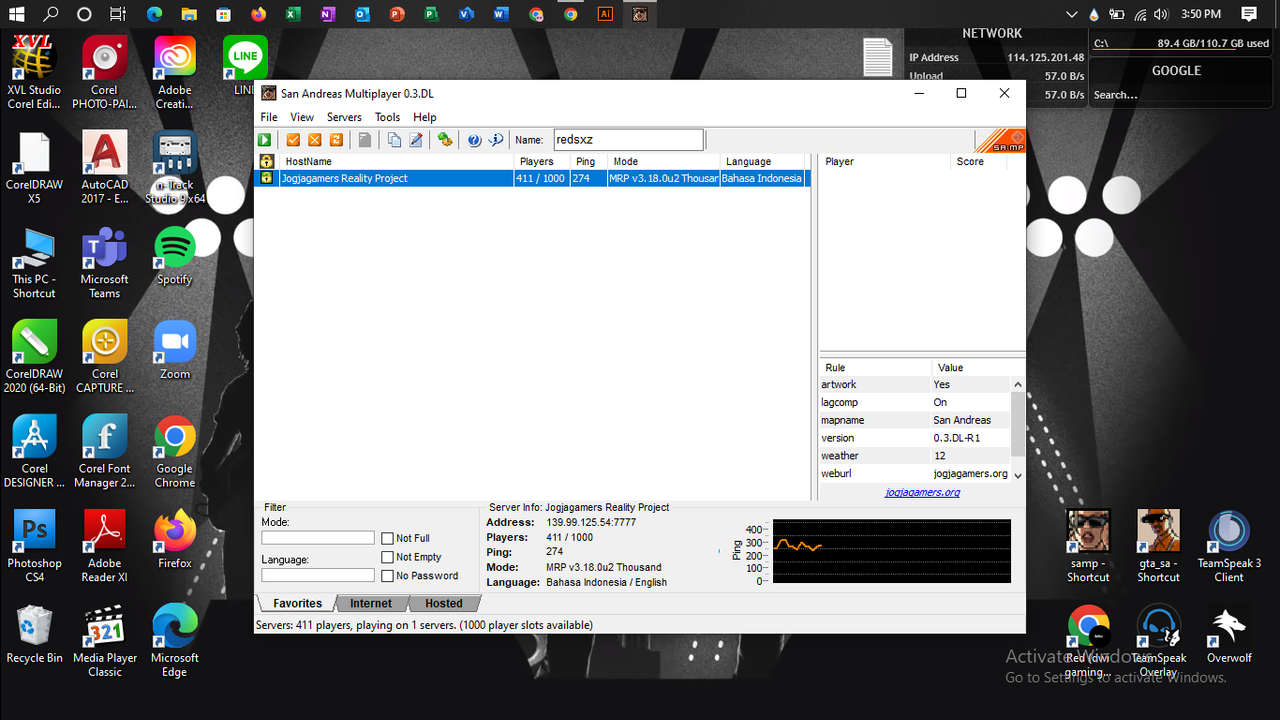The height and width of the screenshot is (720, 1280).
Task: Click the rules list vertical scrollbar
Action: pos(1018,430)
